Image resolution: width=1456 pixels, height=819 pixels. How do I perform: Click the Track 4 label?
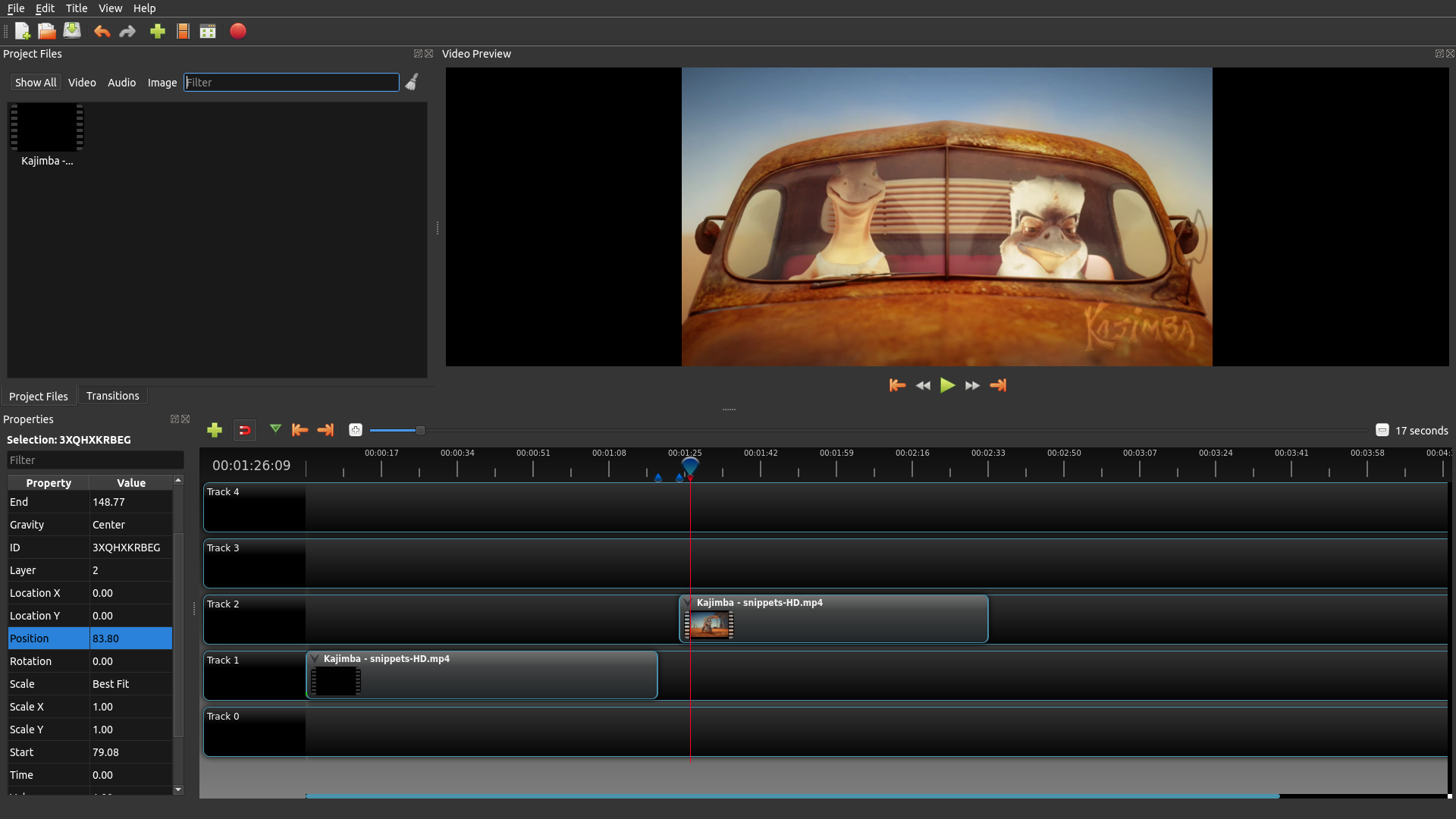click(223, 491)
